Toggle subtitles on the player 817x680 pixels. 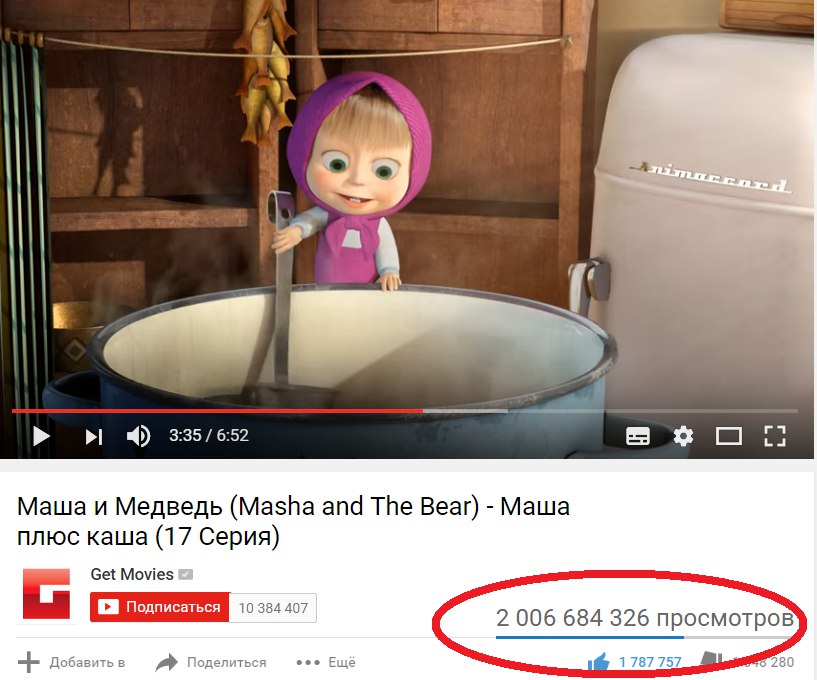[638, 437]
